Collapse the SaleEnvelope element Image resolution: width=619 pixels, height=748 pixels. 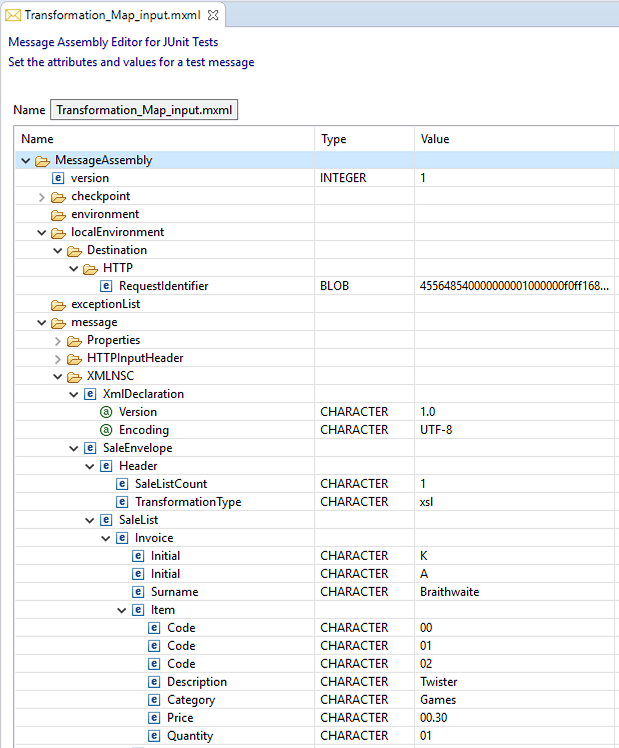73,449
